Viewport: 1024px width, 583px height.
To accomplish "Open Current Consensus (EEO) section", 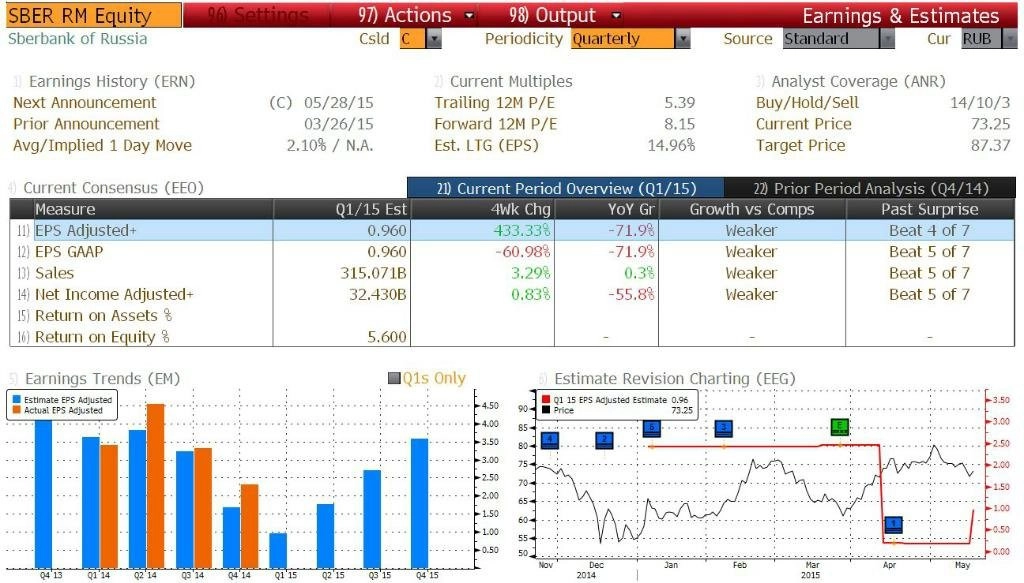I will click(x=114, y=188).
